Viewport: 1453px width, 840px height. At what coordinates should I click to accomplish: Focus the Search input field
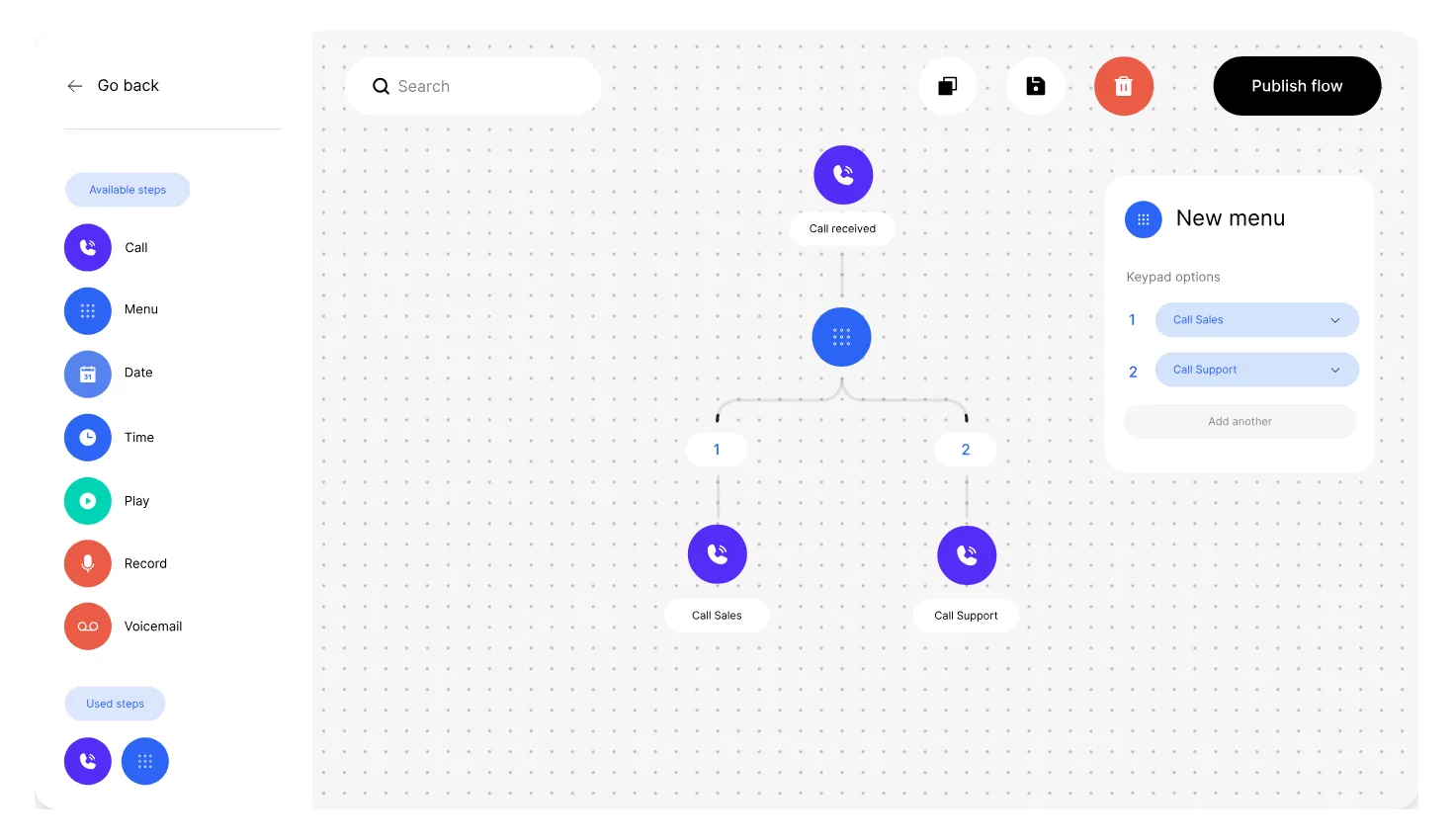473,86
